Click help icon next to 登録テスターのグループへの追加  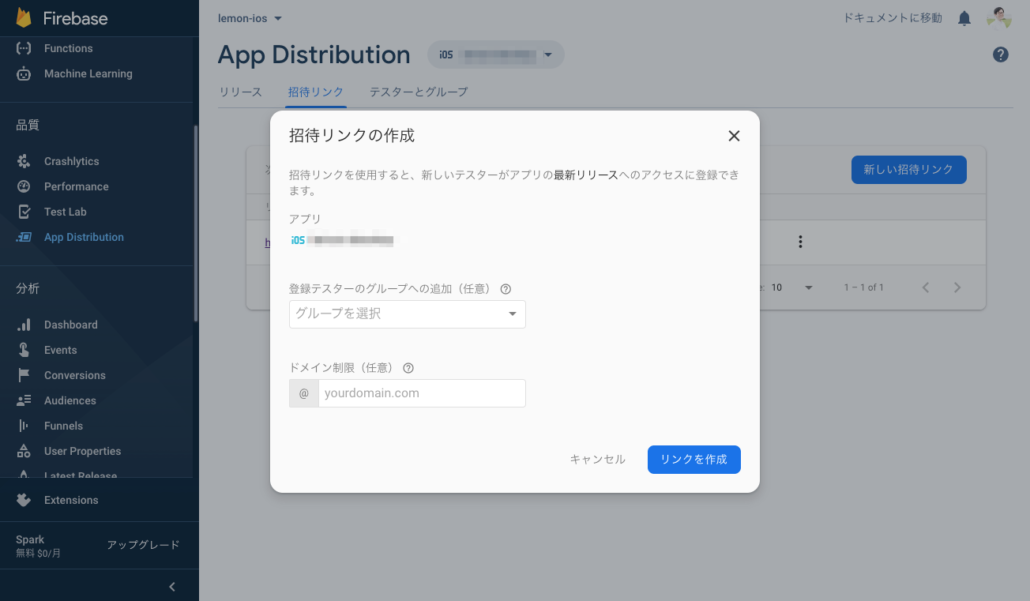(505, 289)
